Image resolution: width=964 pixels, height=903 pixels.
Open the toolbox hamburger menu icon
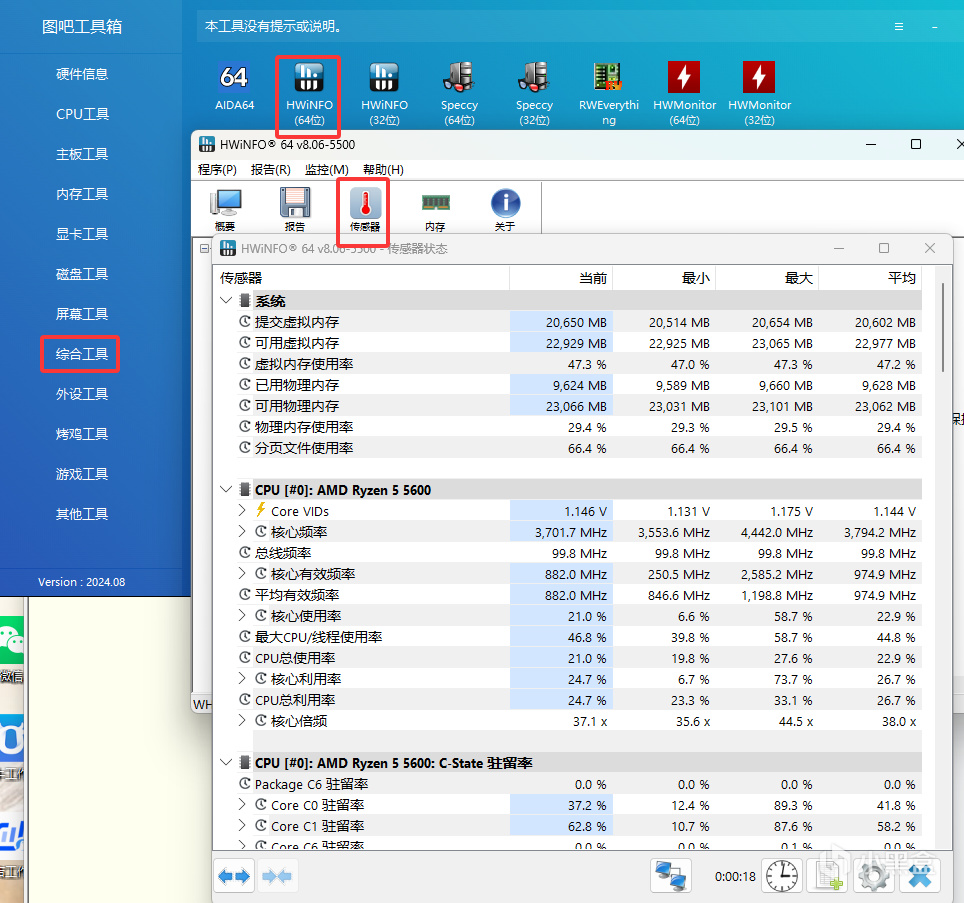[899, 26]
